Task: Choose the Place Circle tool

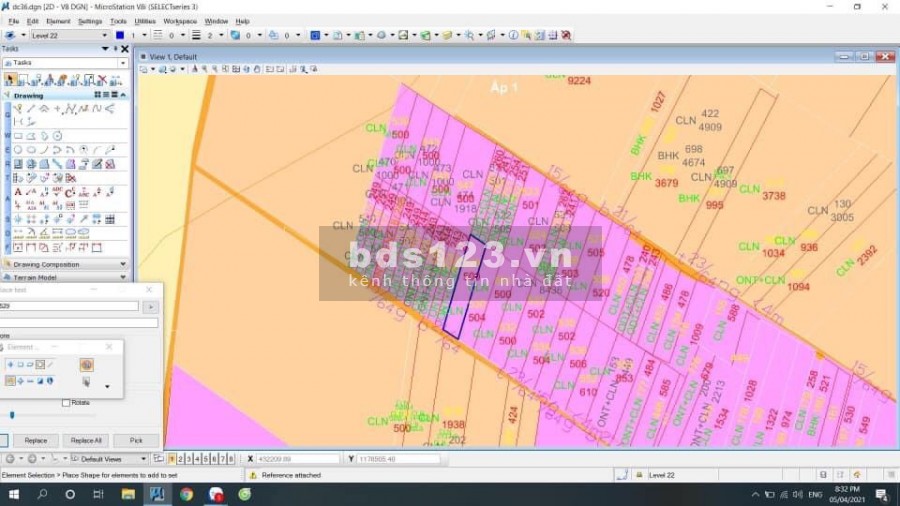Action: click(x=18, y=150)
